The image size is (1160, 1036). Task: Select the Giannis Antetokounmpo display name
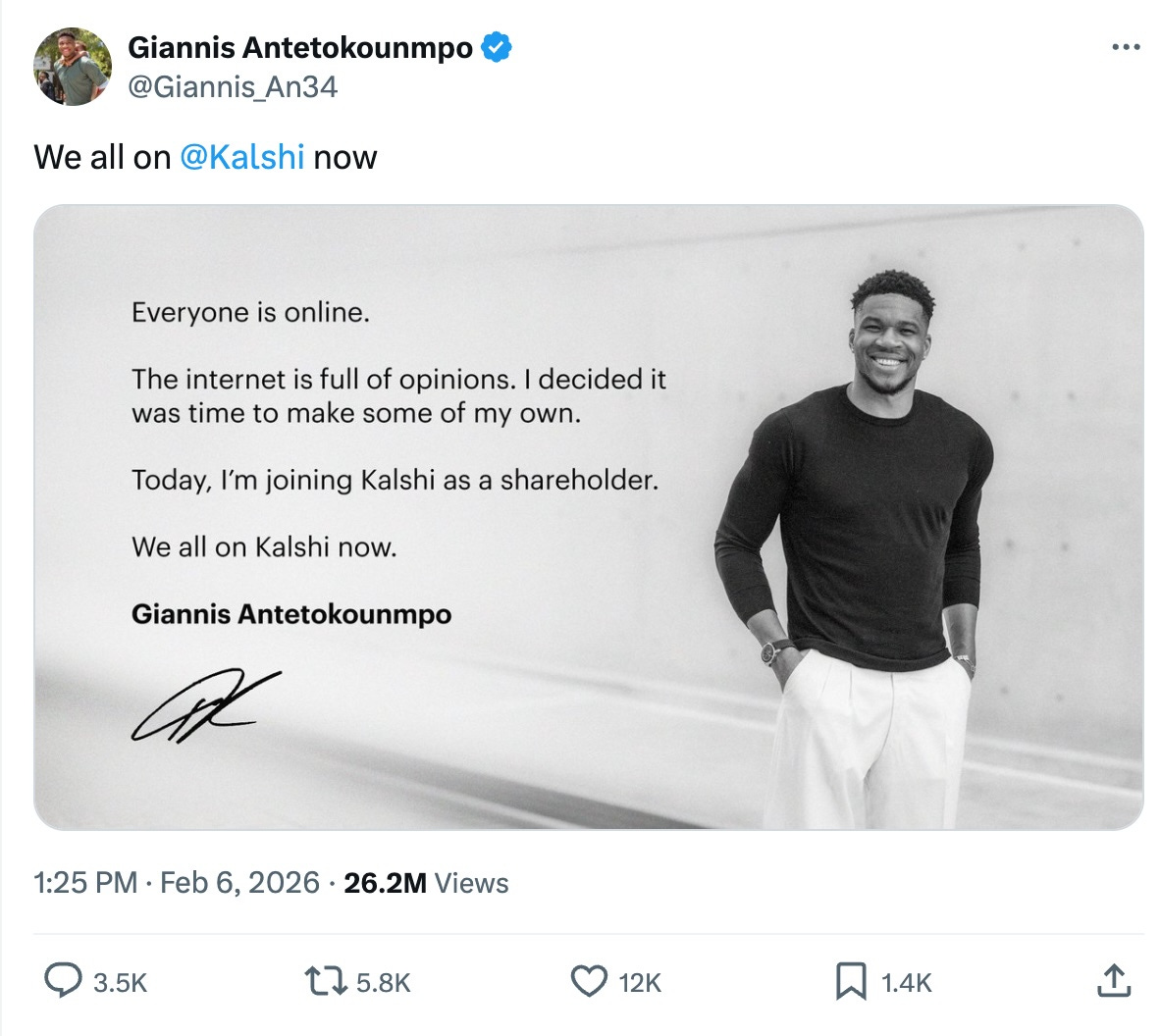point(299,46)
